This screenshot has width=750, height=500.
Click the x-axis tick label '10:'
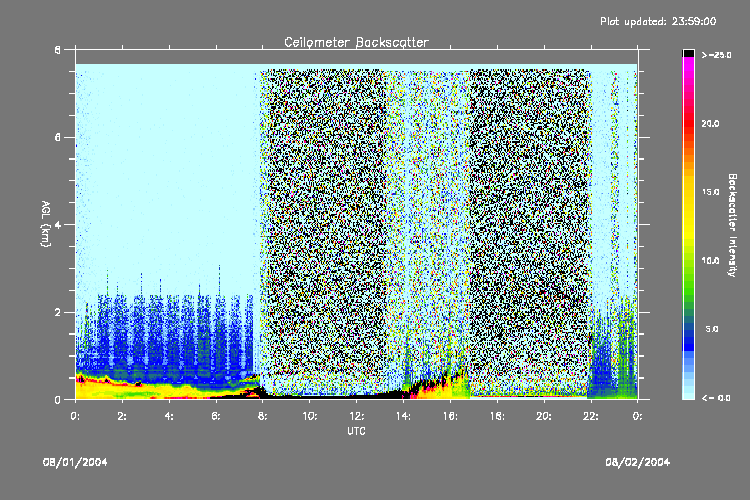coord(309,416)
